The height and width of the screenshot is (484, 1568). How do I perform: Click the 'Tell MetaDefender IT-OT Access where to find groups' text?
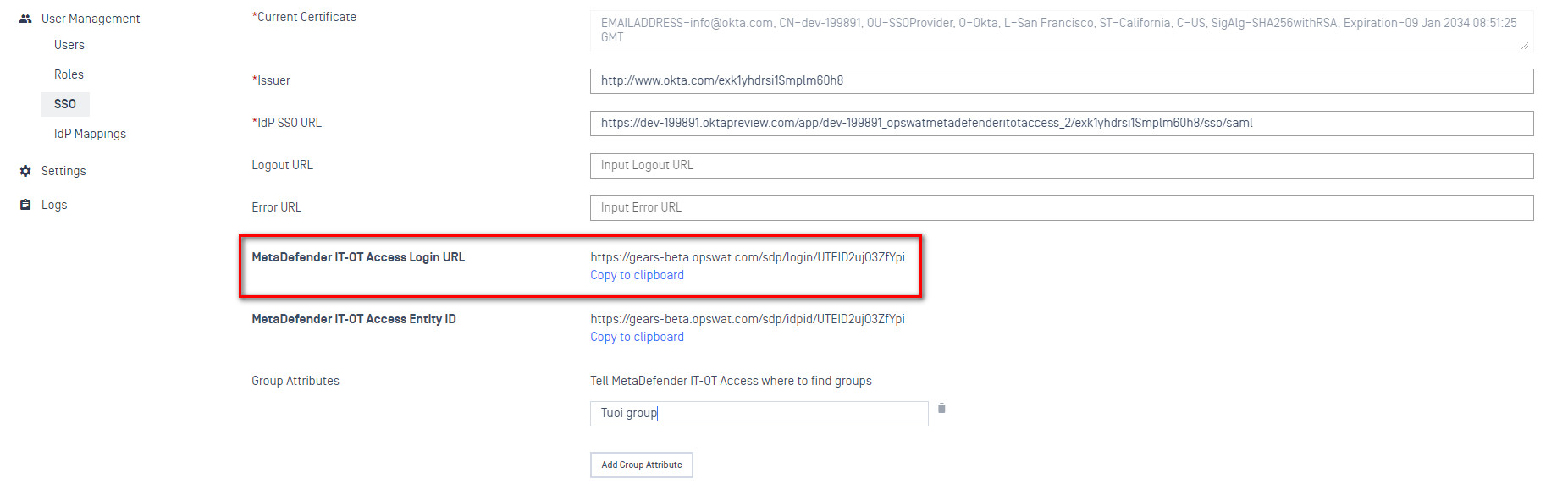click(x=731, y=381)
